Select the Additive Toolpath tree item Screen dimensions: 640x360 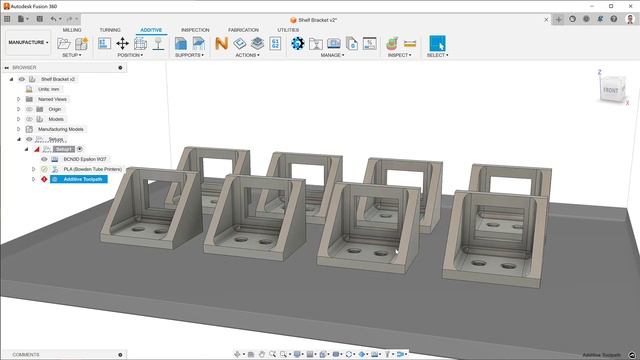pyautogui.click(x=79, y=179)
